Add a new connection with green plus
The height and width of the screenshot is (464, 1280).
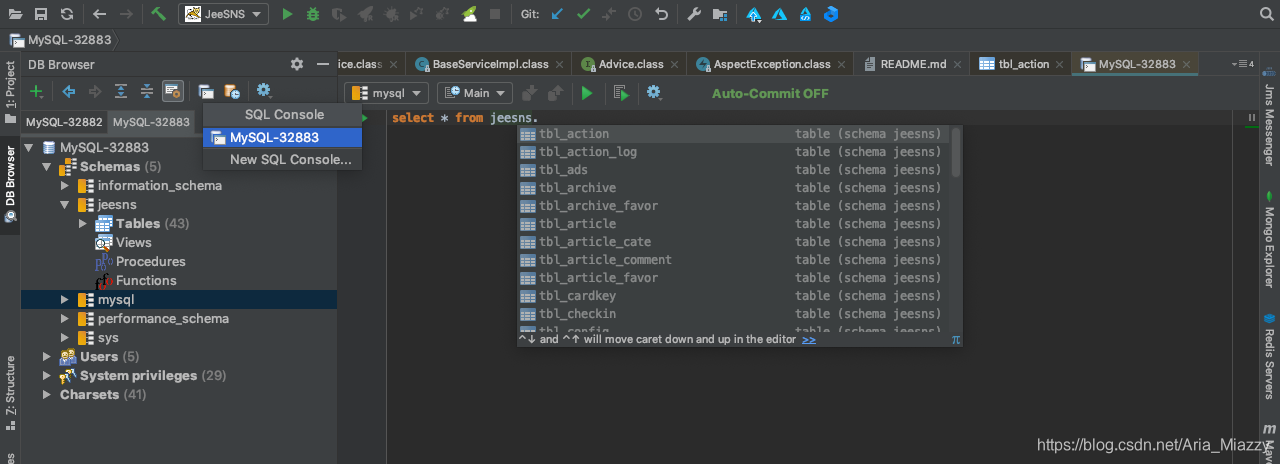coord(36,91)
